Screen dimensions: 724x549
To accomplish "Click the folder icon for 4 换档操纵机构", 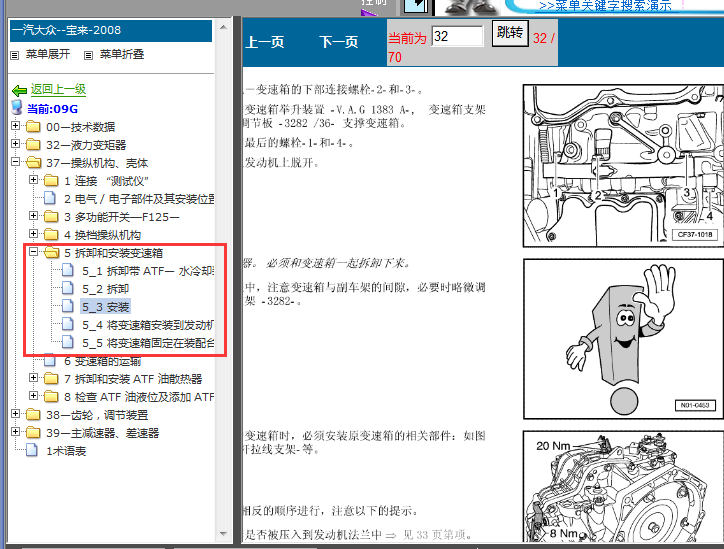I will (51, 235).
